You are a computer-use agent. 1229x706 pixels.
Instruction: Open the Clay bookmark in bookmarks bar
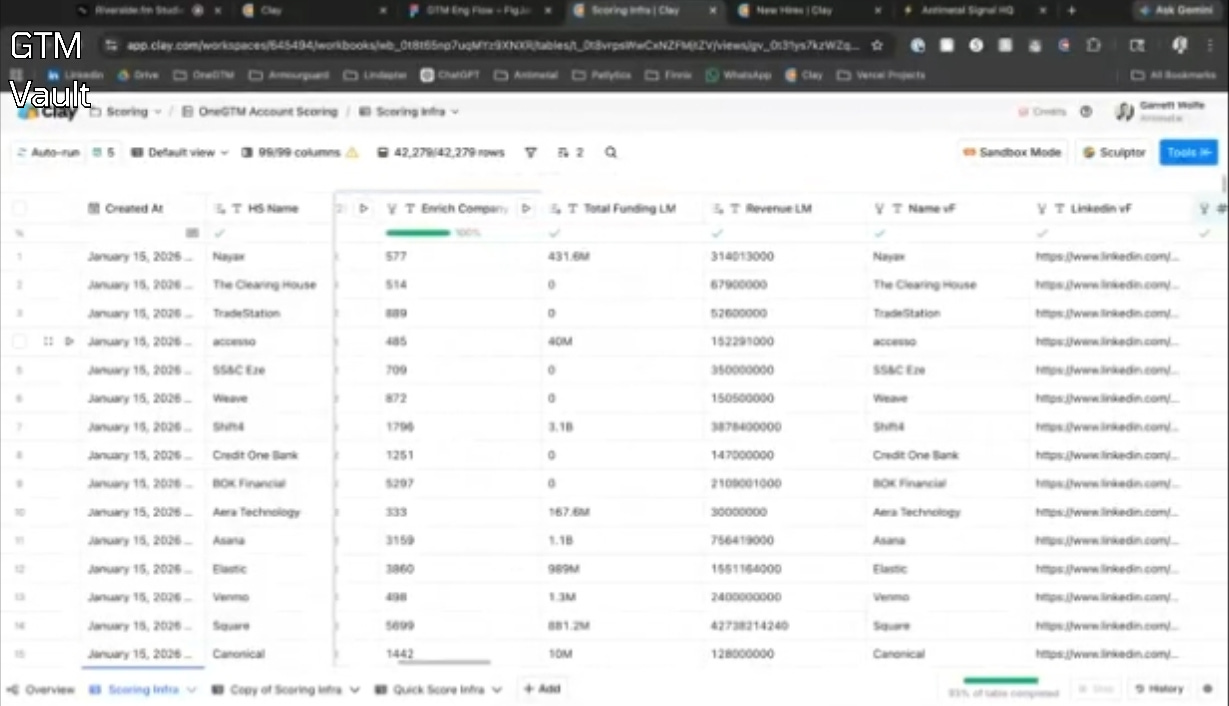(x=805, y=75)
